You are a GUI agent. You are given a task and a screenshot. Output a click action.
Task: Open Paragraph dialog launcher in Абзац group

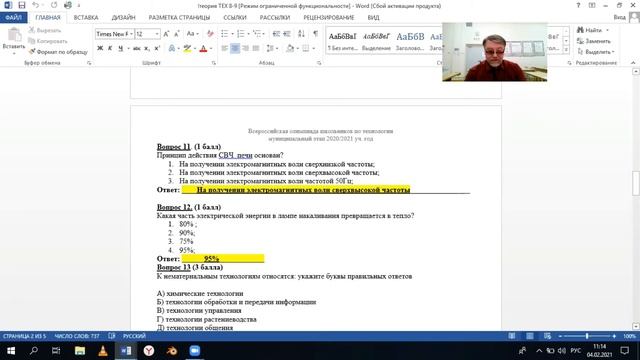pos(319,63)
